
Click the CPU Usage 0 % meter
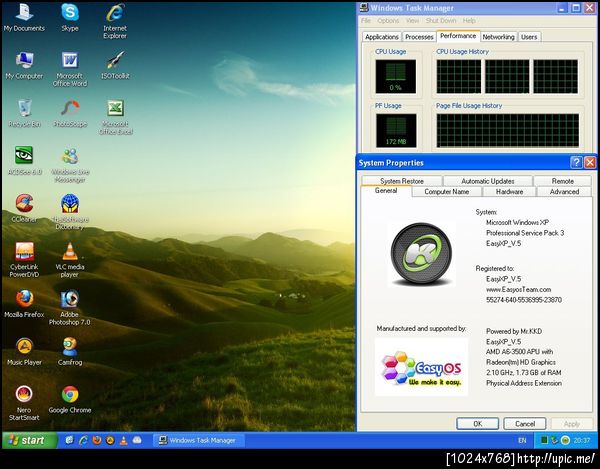pos(396,76)
